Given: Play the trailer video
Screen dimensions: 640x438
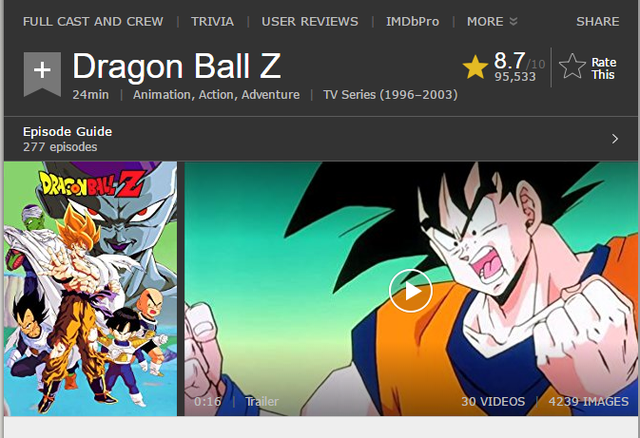Looking at the screenshot, I should [411, 291].
